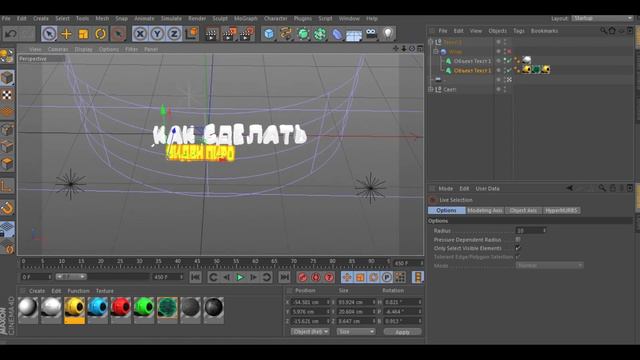Click the viewport maximize toggle icon
Screen dimensions: 640x360
(x=420, y=49)
